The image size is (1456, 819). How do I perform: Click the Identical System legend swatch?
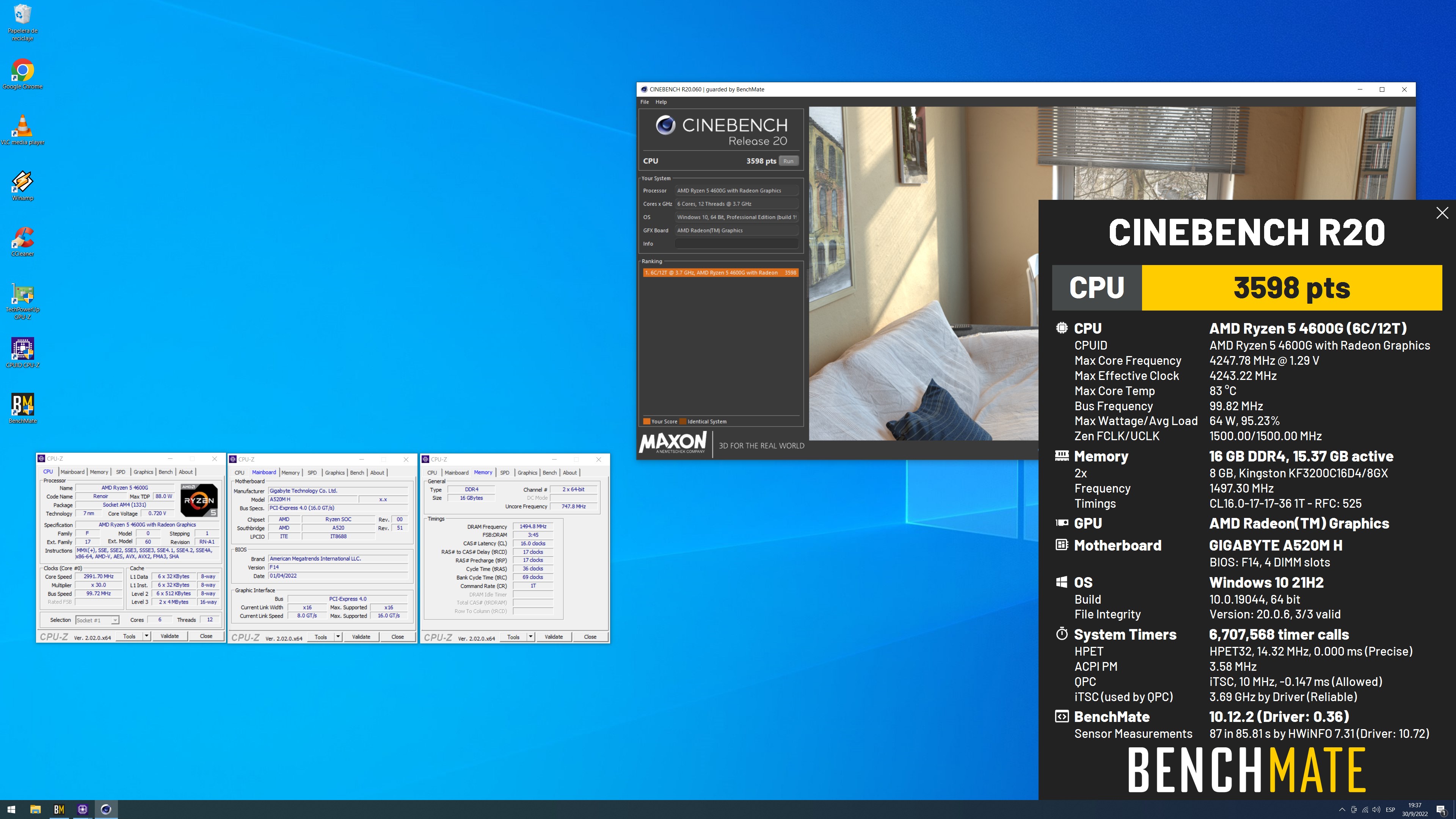click(x=683, y=421)
